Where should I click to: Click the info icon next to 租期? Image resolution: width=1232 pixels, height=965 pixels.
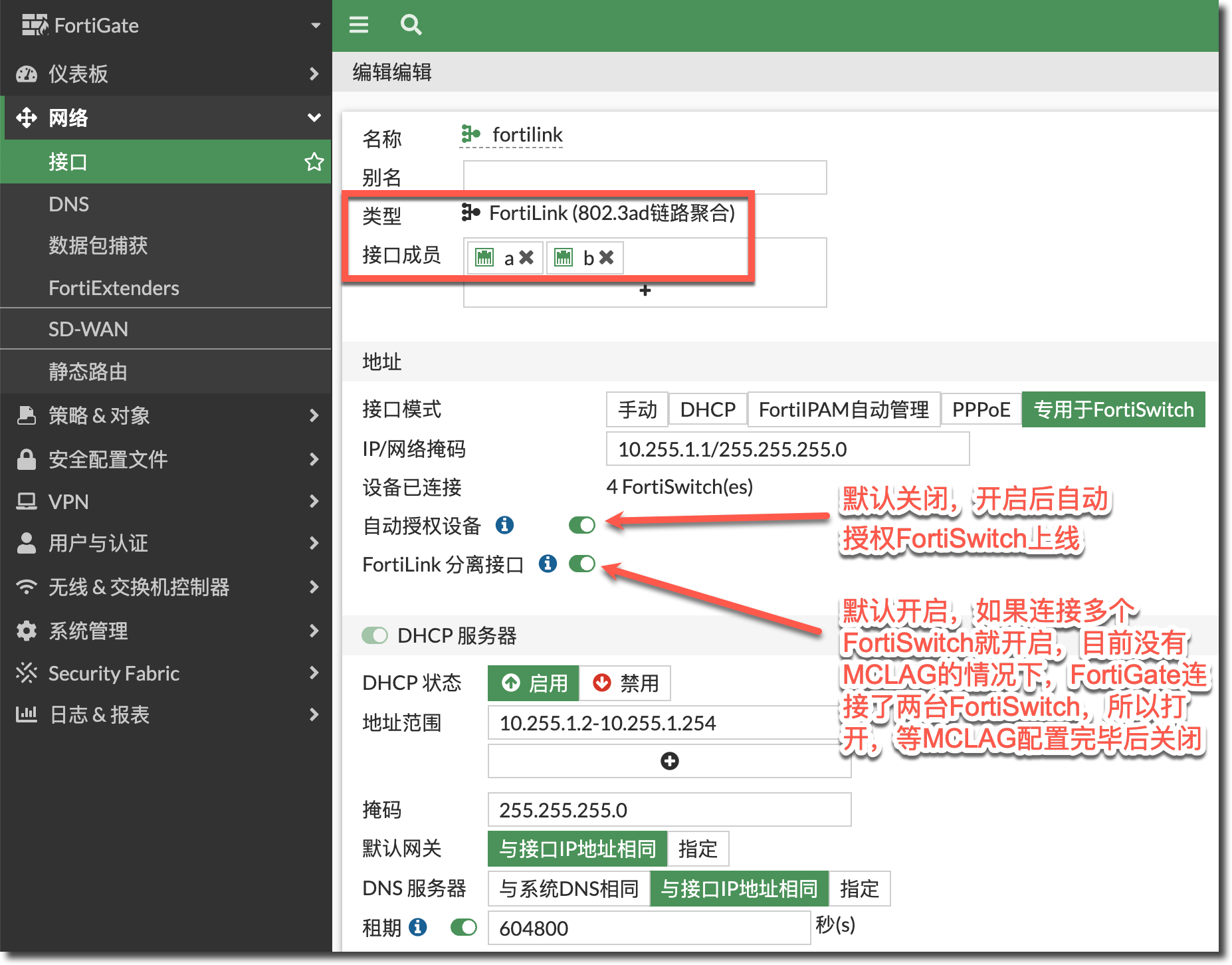point(417,927)
